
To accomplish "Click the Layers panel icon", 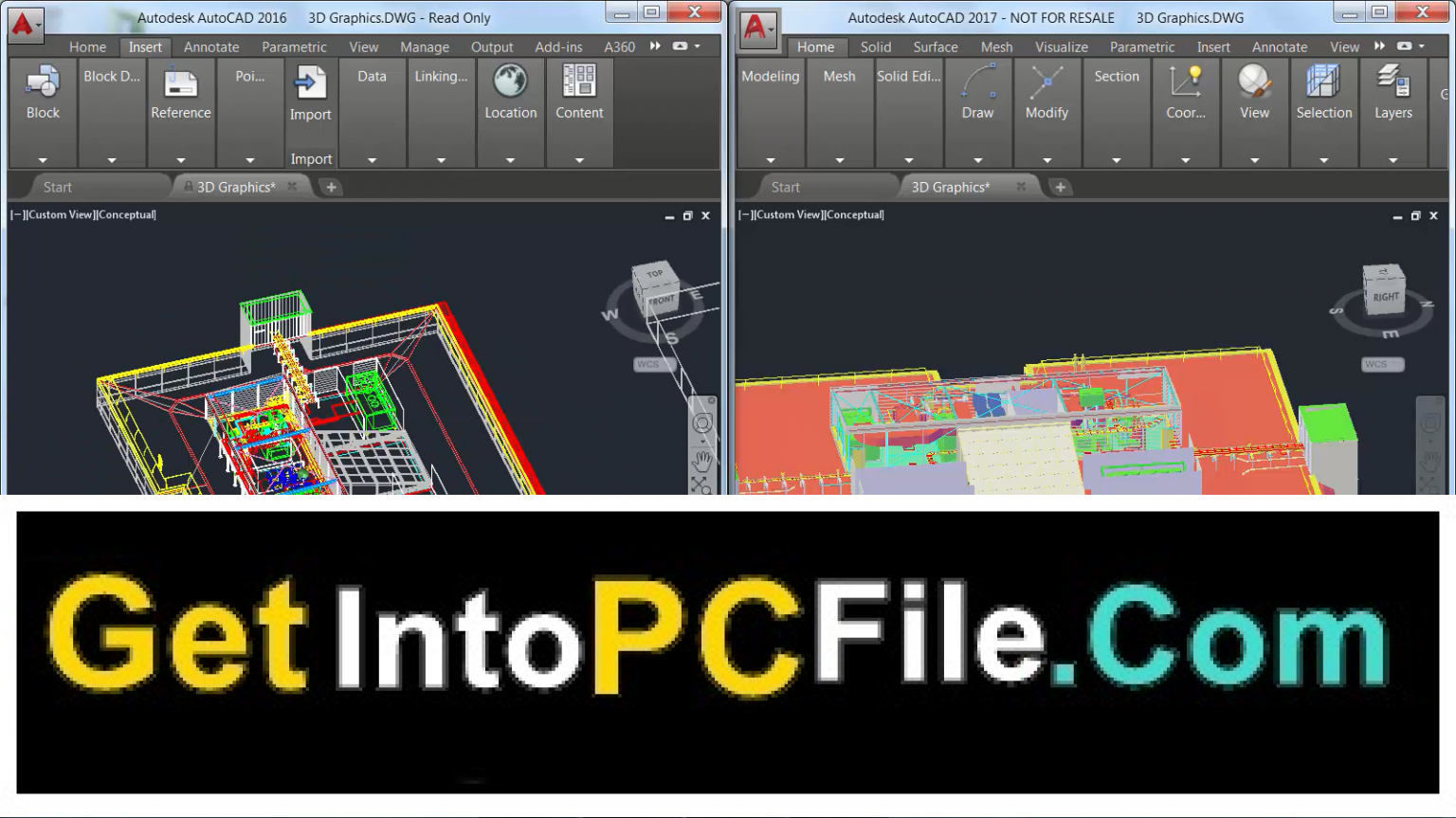I will (x=1392, y=82).
